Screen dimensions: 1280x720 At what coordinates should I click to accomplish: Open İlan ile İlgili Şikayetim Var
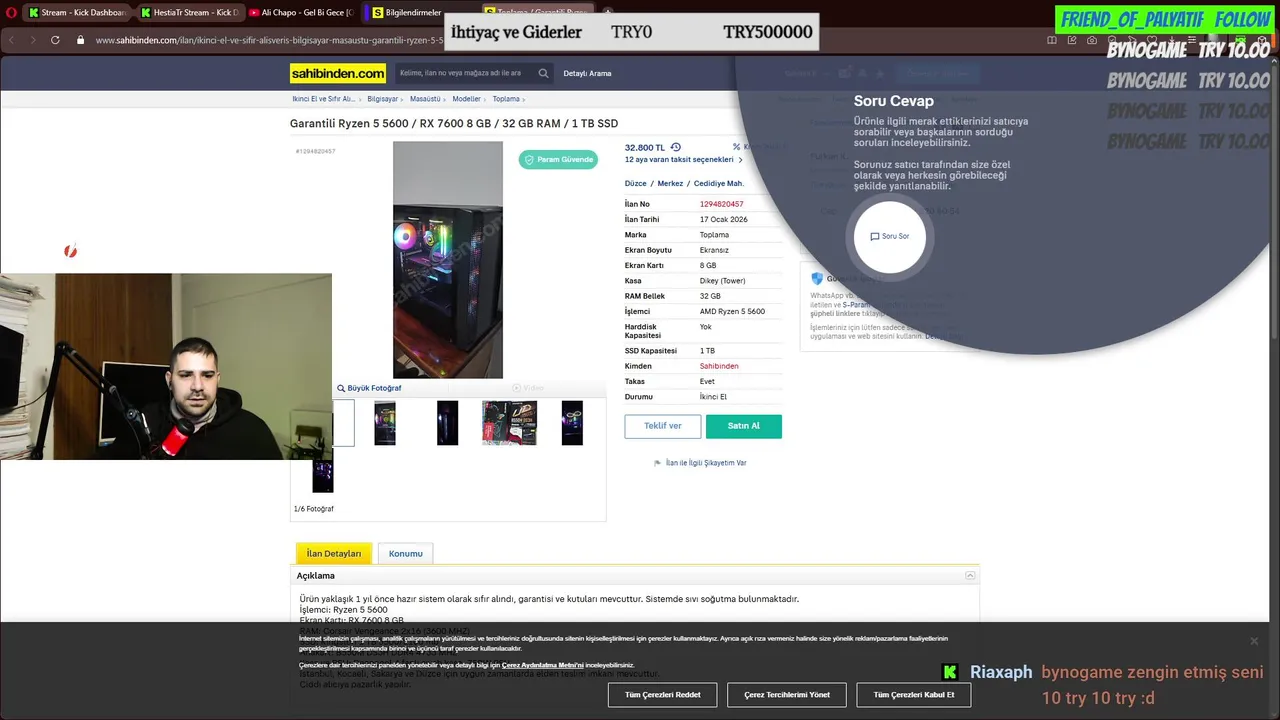click(706, 463)
